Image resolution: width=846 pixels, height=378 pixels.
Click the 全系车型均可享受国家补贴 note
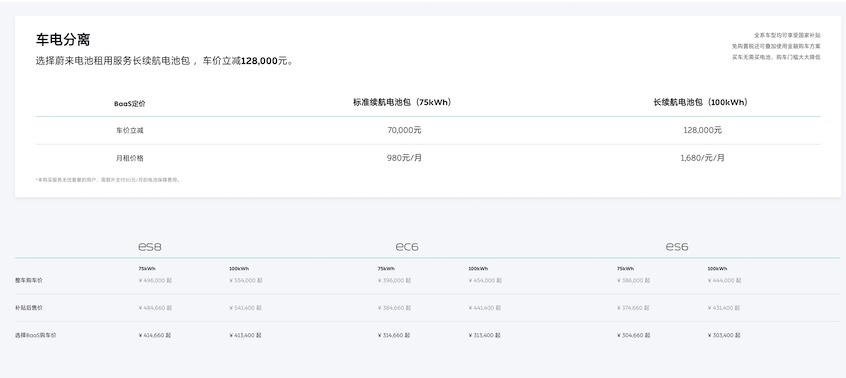pyautogui.click(x=787, y=35)
